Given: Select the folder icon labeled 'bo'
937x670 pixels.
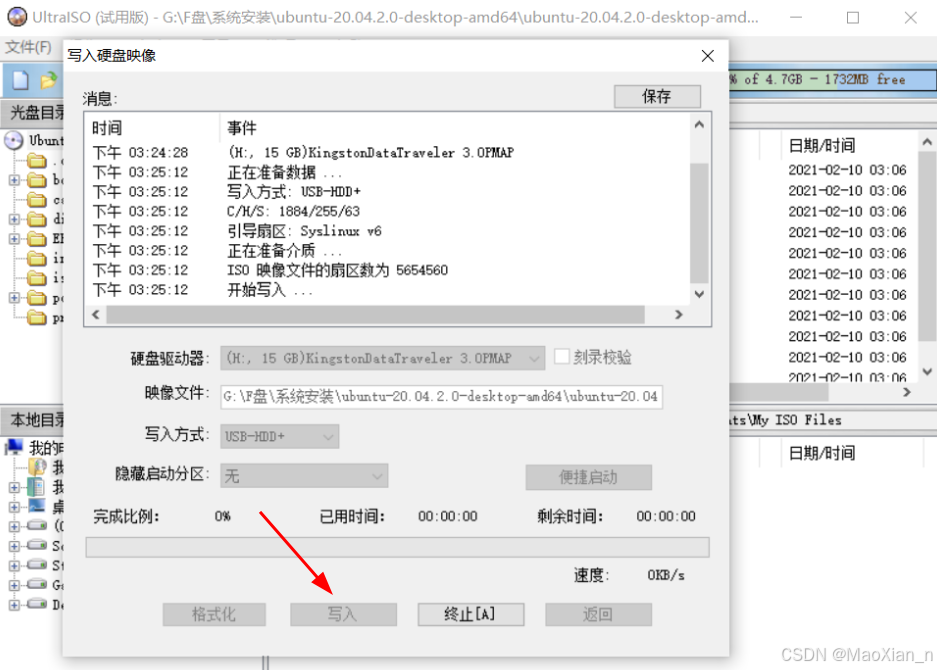Looking at the screenshot, I should tap(37, 180).
